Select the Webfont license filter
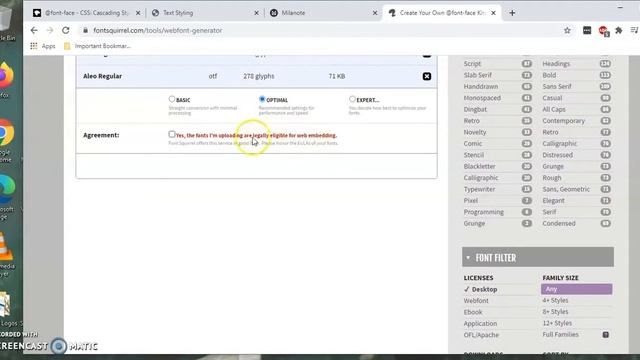The image size is (640, 360). click(476, 300)
